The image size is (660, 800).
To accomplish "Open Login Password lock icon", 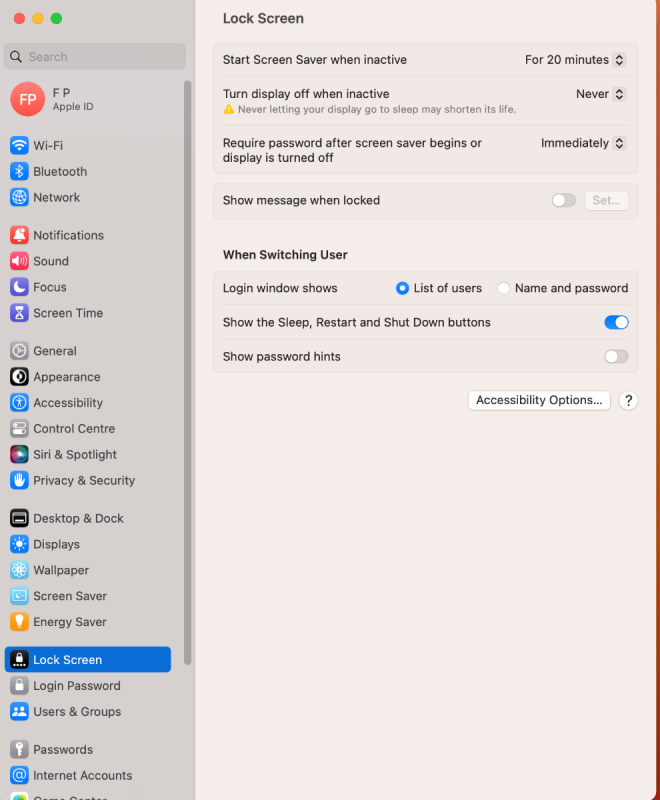I will pyautogui.click(x=19, y=686).
